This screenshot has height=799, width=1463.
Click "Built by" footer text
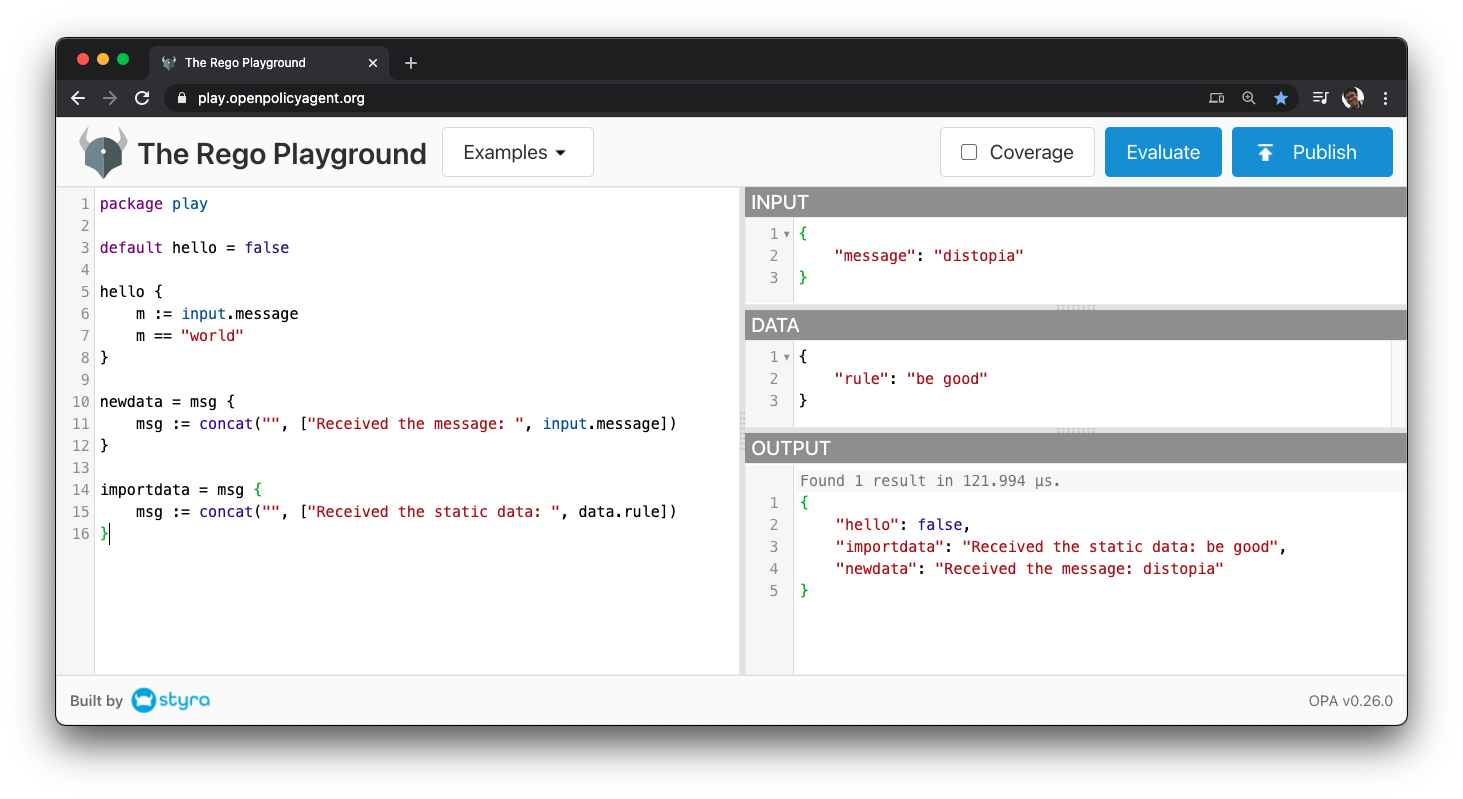(x=96, y=701)
